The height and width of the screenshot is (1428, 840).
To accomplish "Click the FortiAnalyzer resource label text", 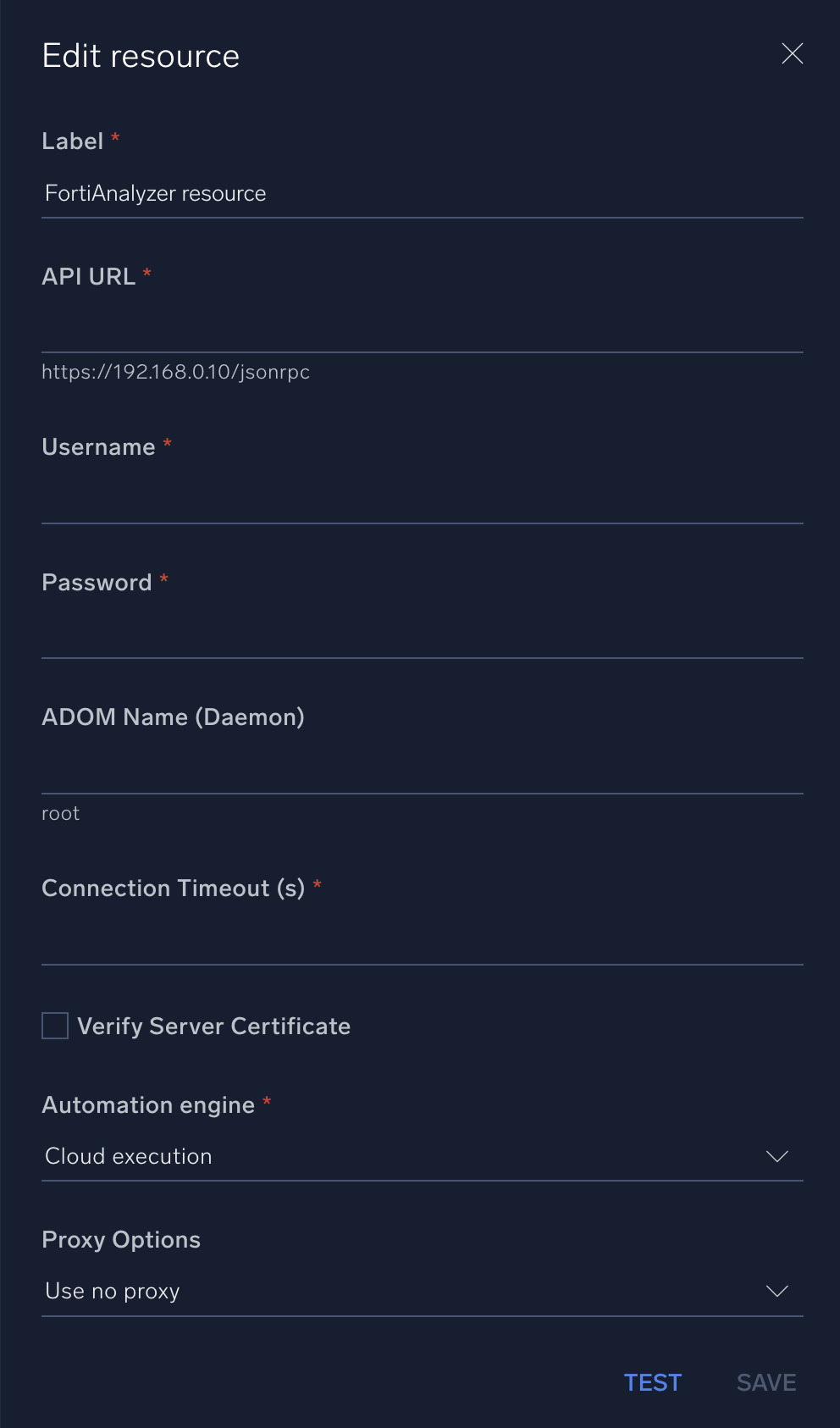I will (155, 193).
